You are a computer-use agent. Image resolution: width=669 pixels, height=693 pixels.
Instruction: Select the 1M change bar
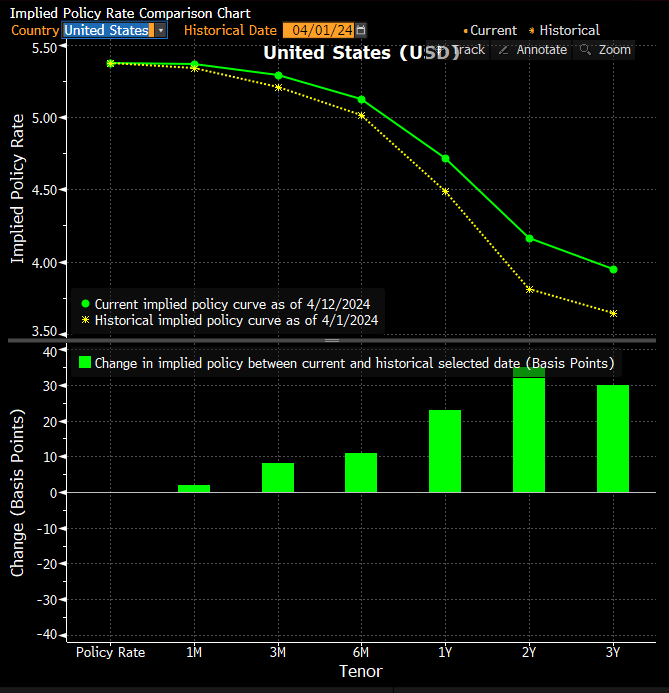tap(194, 488)
